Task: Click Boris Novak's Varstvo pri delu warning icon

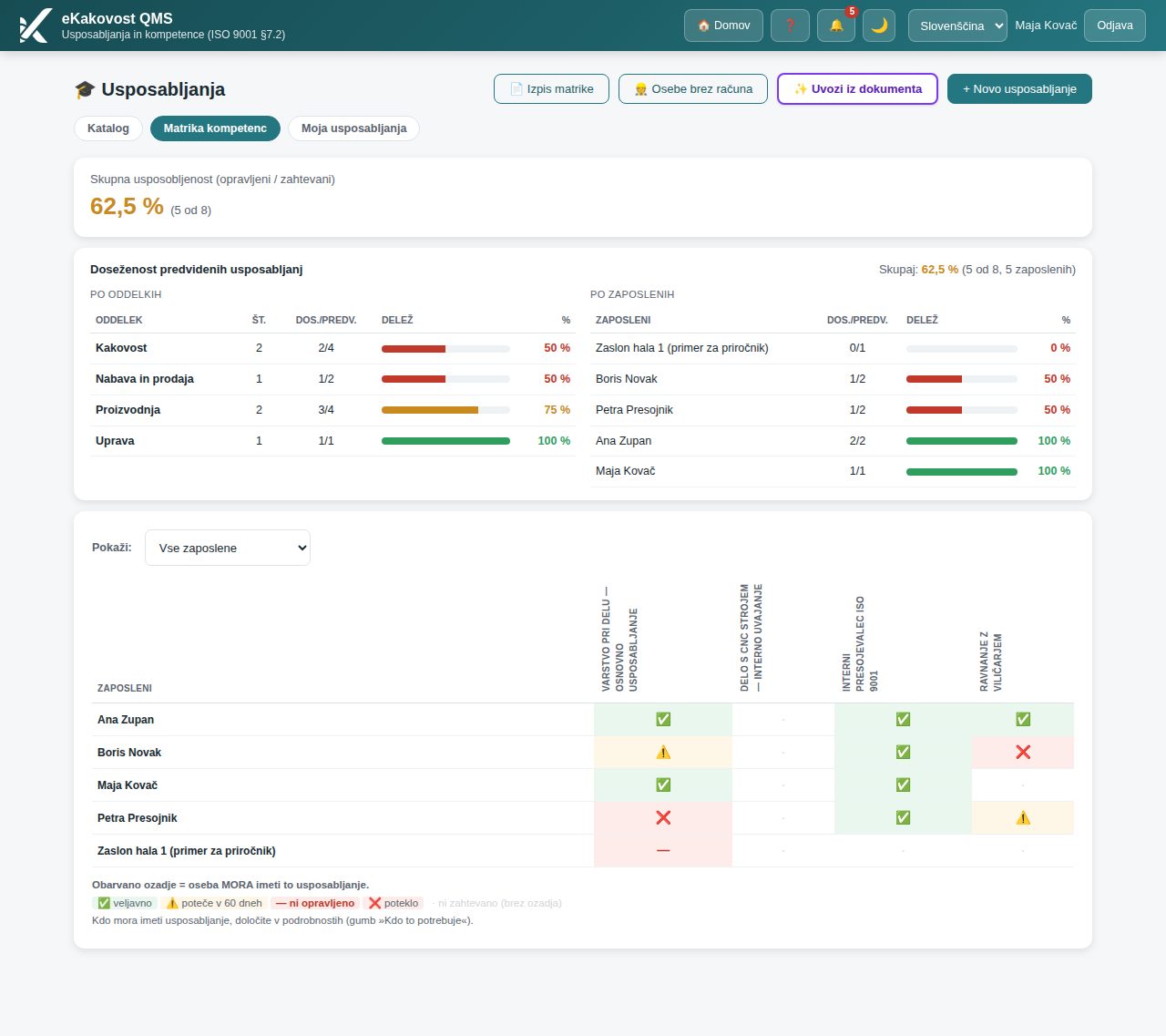Action: coord(663,753)
